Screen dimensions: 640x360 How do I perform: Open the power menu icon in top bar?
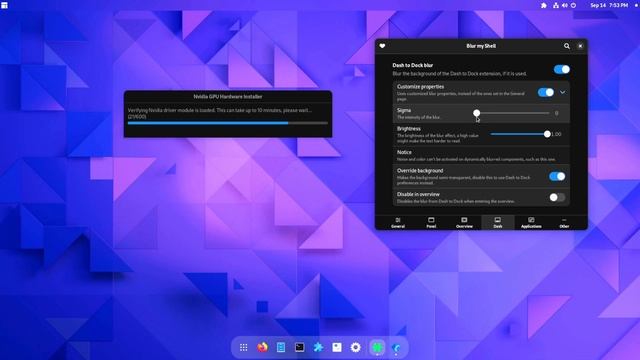pos(573,5)
